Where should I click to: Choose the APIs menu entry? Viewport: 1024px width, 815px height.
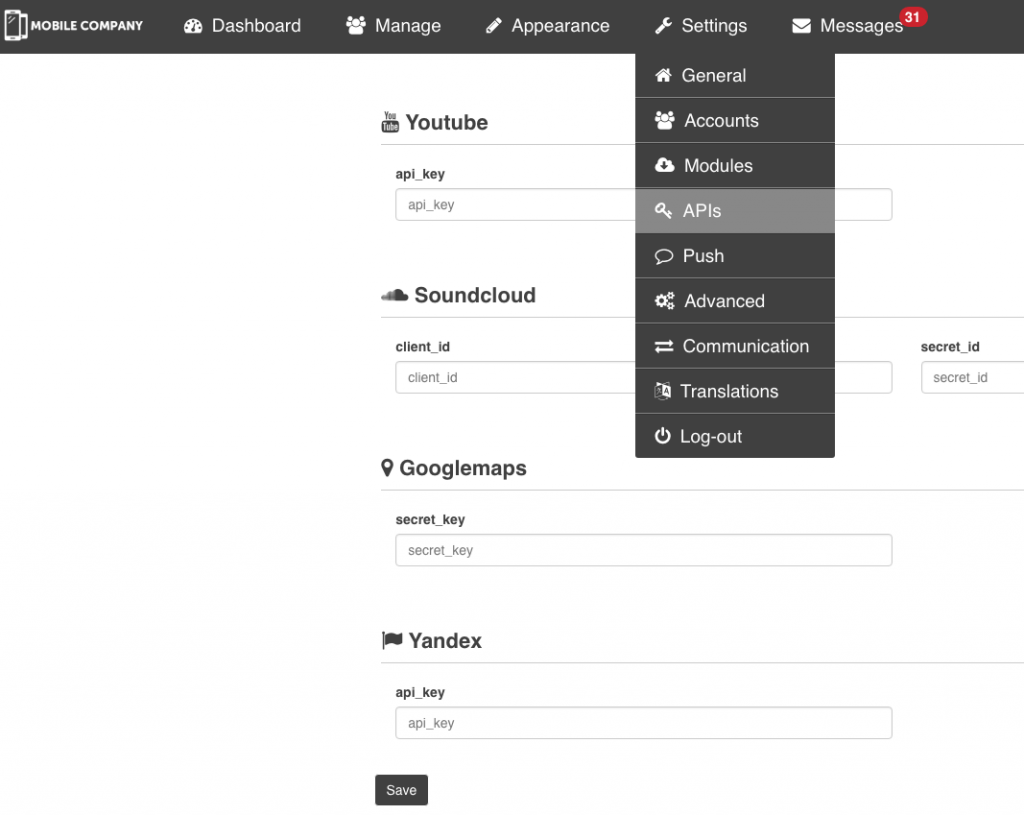701,211
